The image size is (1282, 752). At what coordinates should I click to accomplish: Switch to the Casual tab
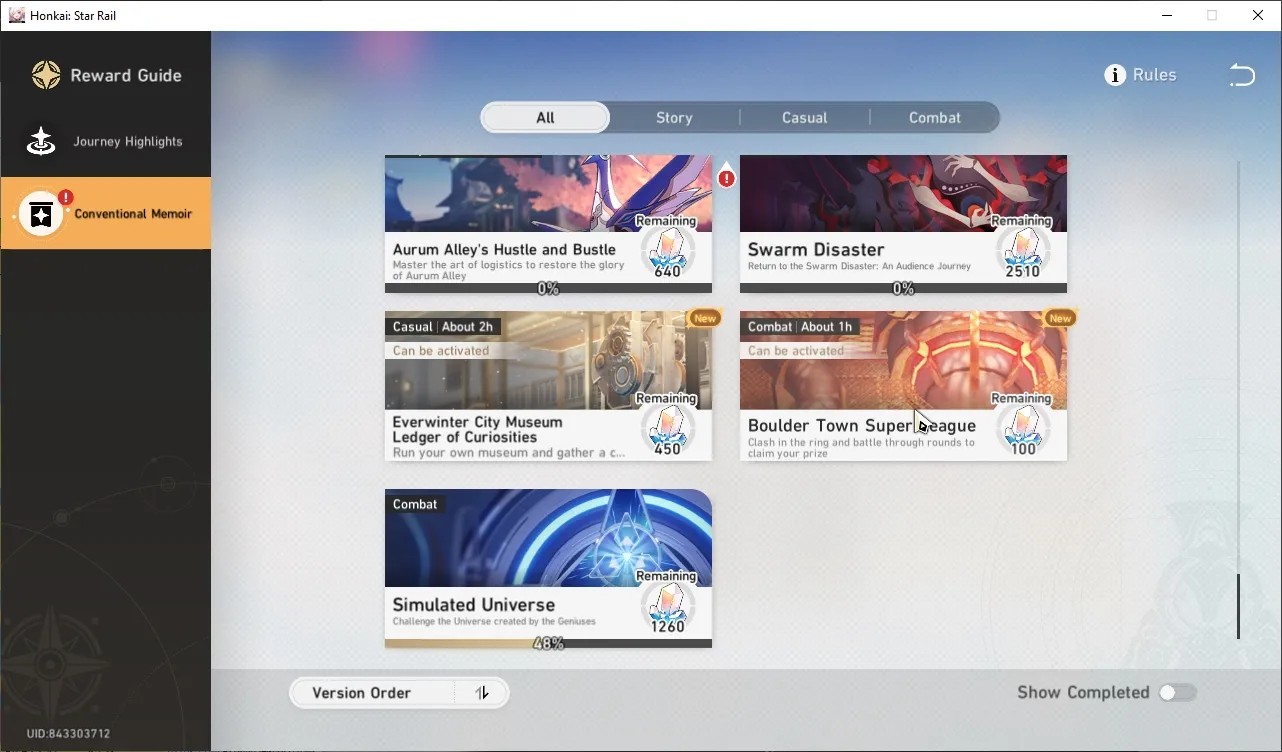tap(804, 117)
